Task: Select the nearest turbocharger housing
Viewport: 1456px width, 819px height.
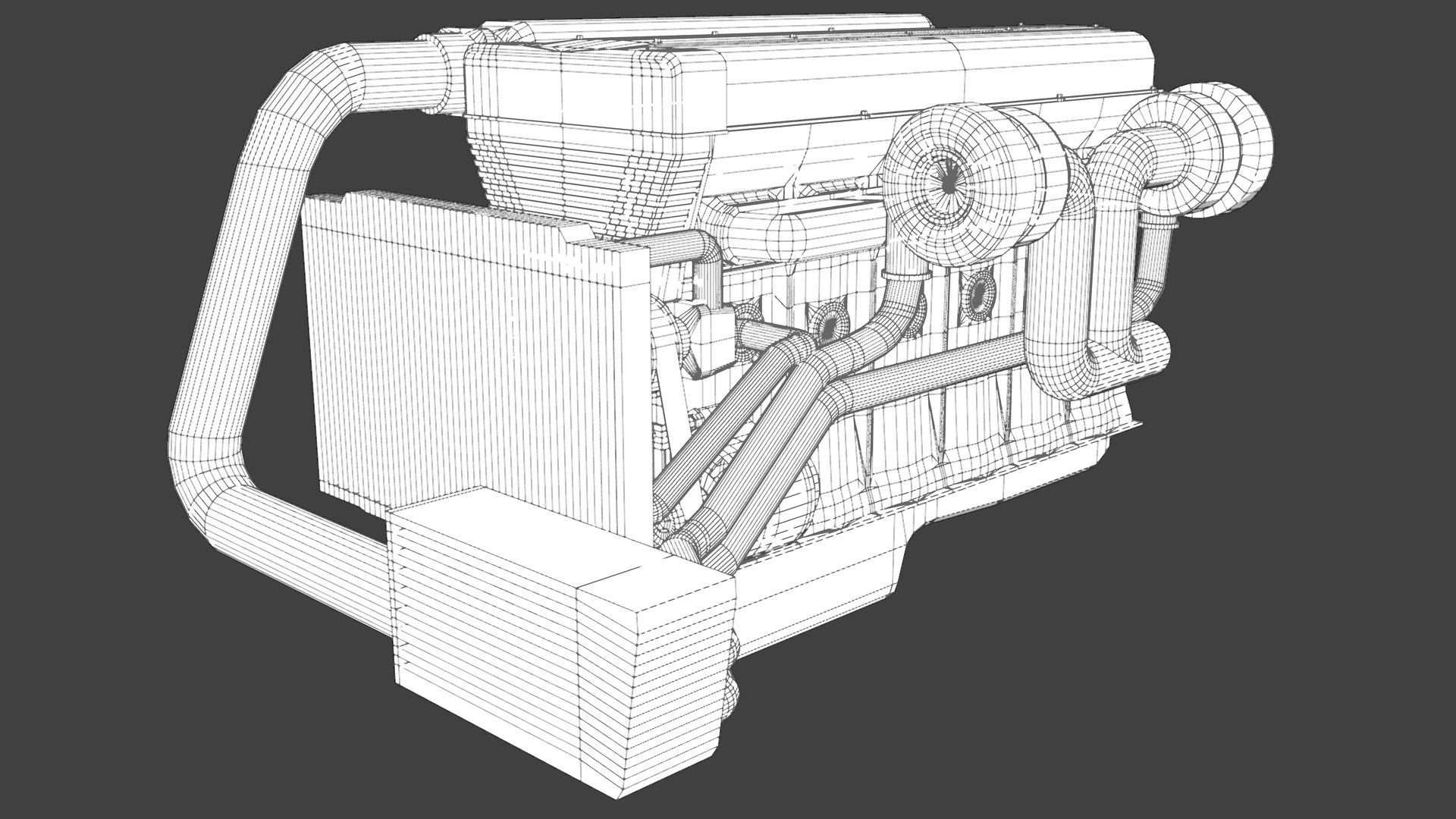Action: coord(978,186)
